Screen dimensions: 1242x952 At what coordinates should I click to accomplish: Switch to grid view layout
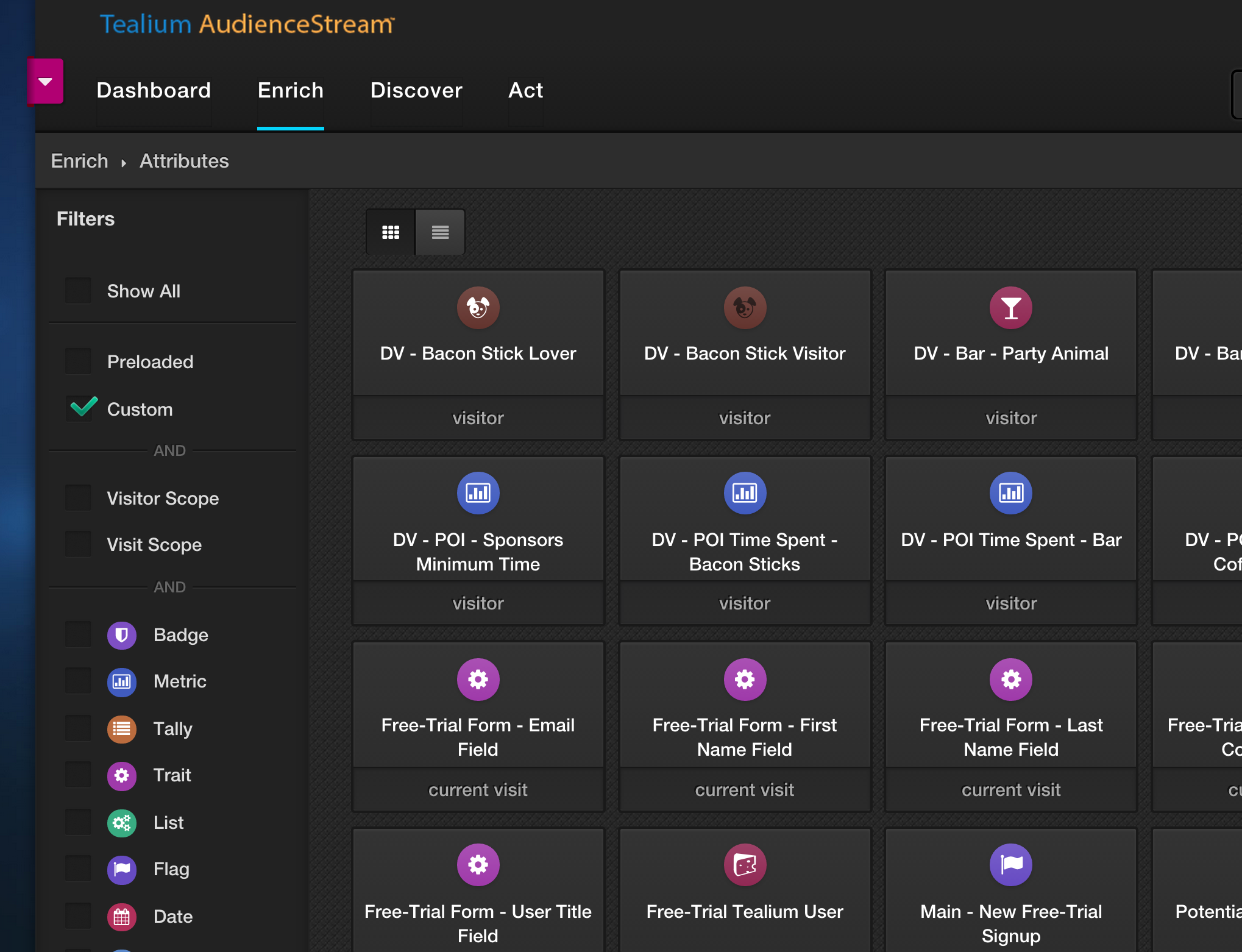click(390, 232)
